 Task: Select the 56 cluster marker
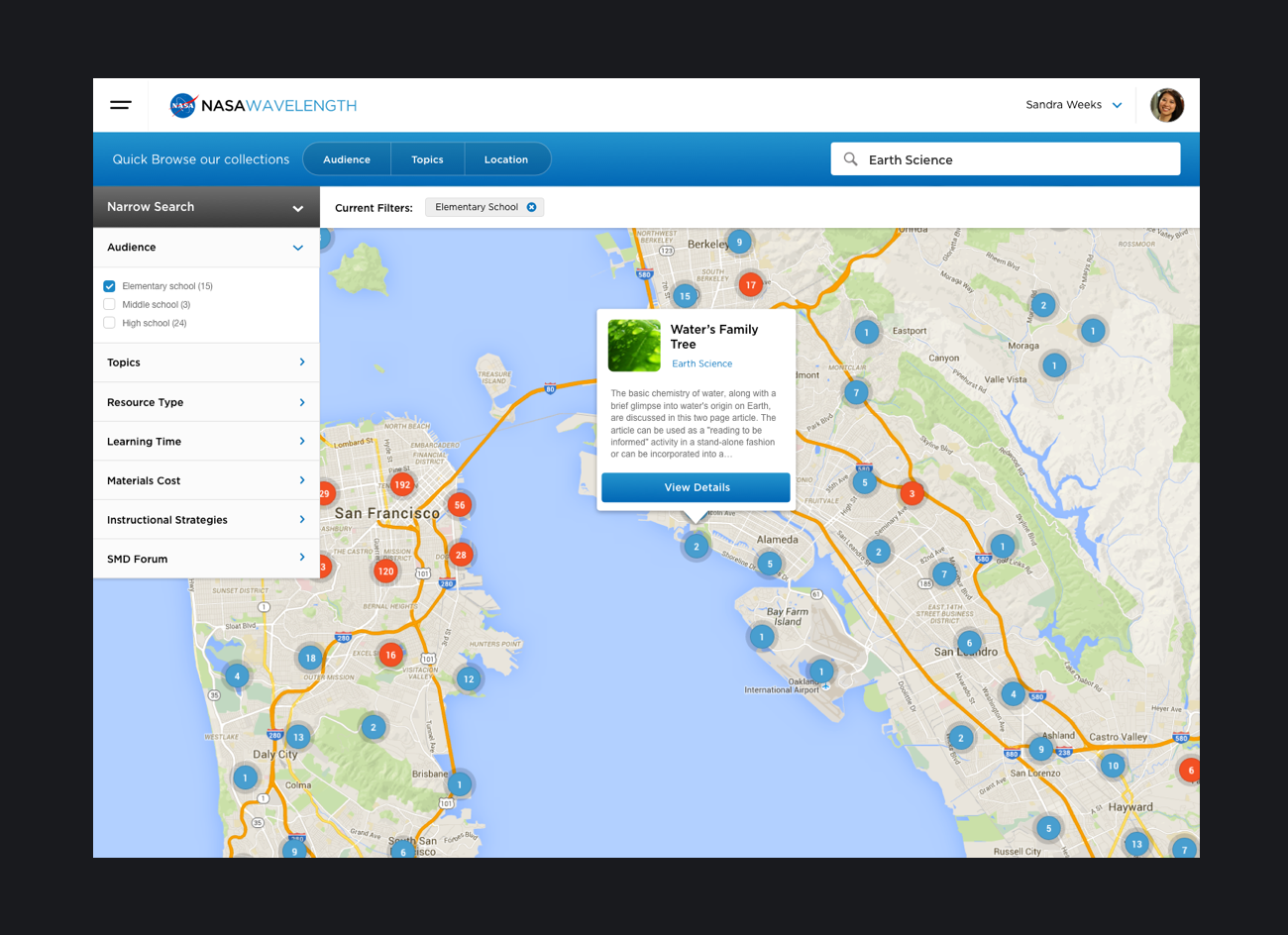pos(459,504)
